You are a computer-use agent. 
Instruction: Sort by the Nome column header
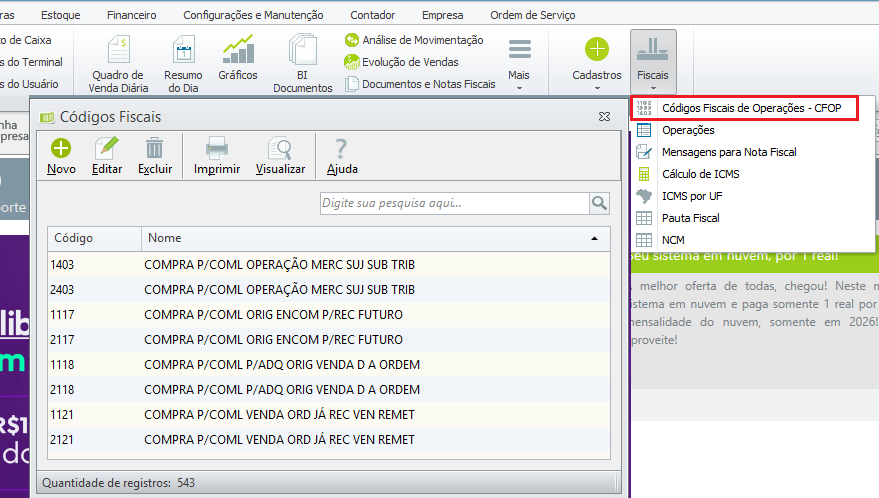click(x=376, y=238)
